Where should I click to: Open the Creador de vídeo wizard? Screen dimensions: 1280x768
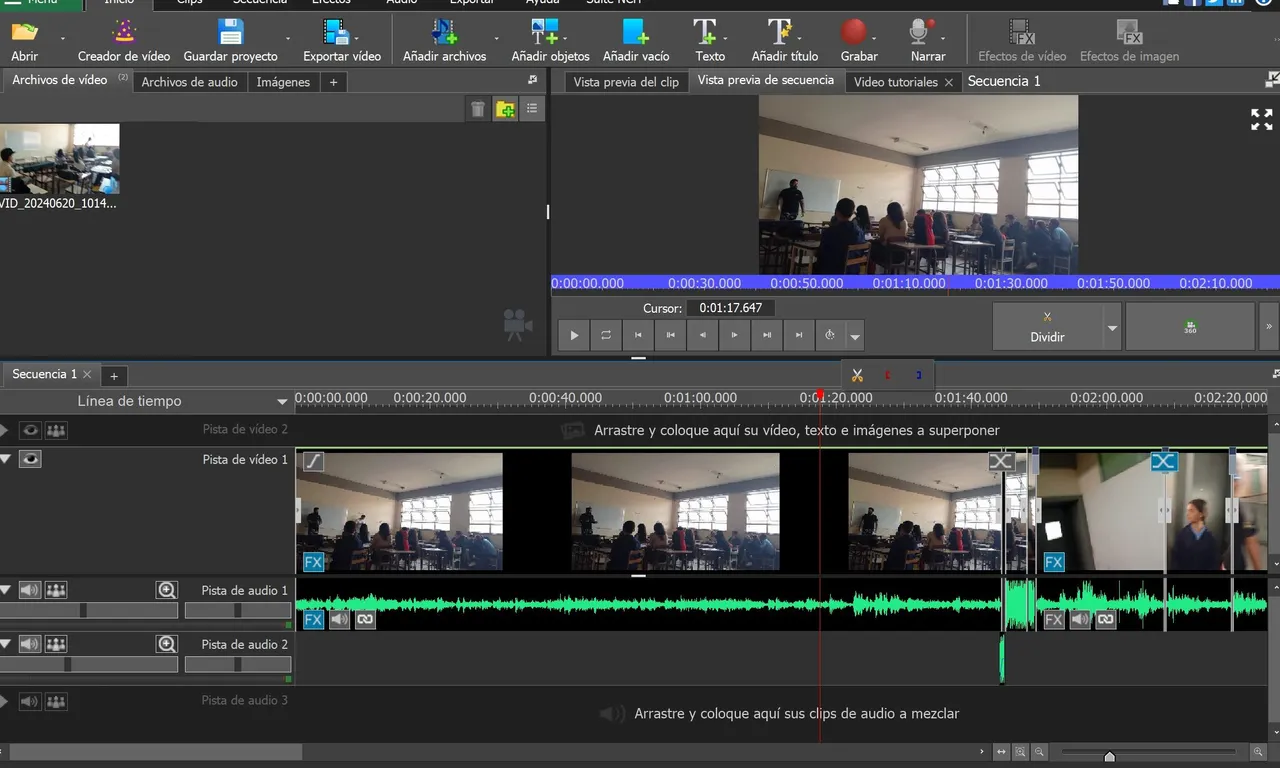[124, 40]
